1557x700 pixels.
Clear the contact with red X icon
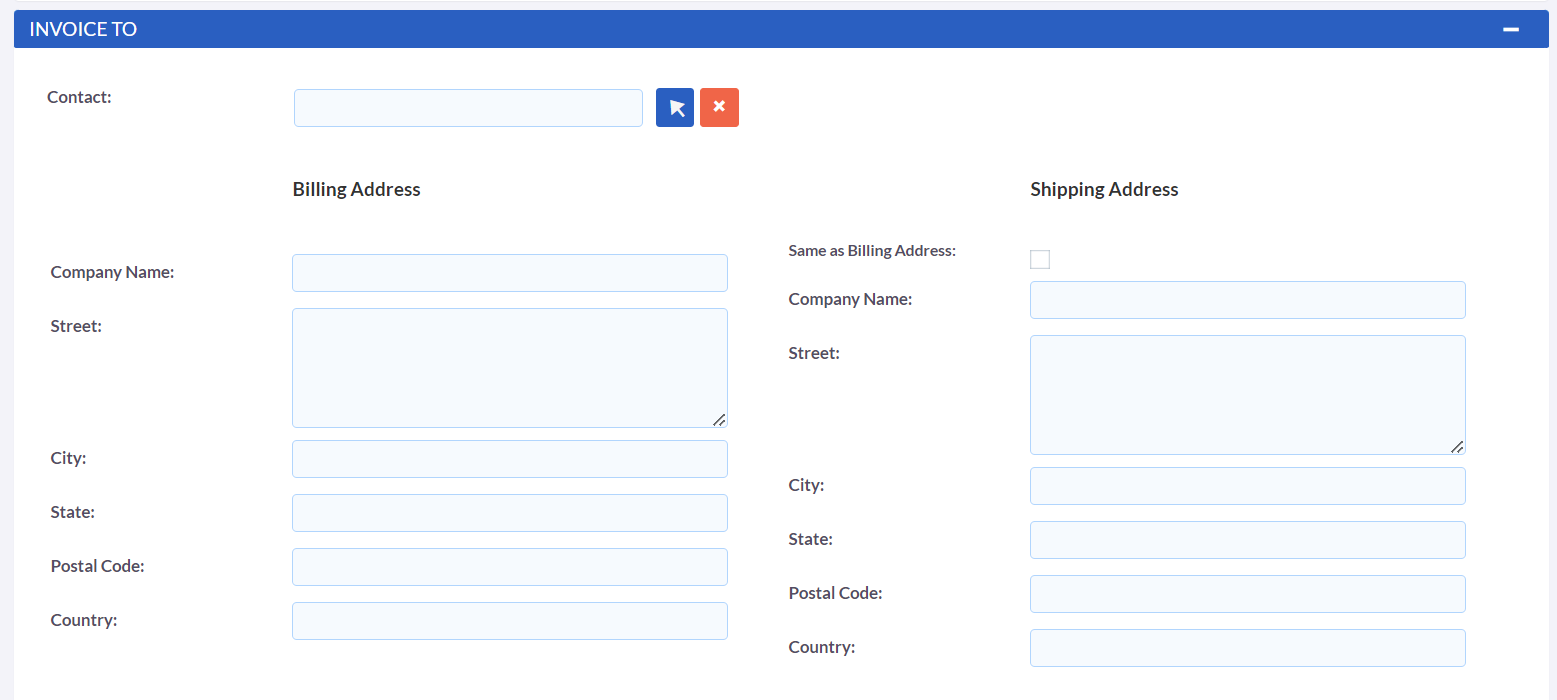[x=719, y=108]
